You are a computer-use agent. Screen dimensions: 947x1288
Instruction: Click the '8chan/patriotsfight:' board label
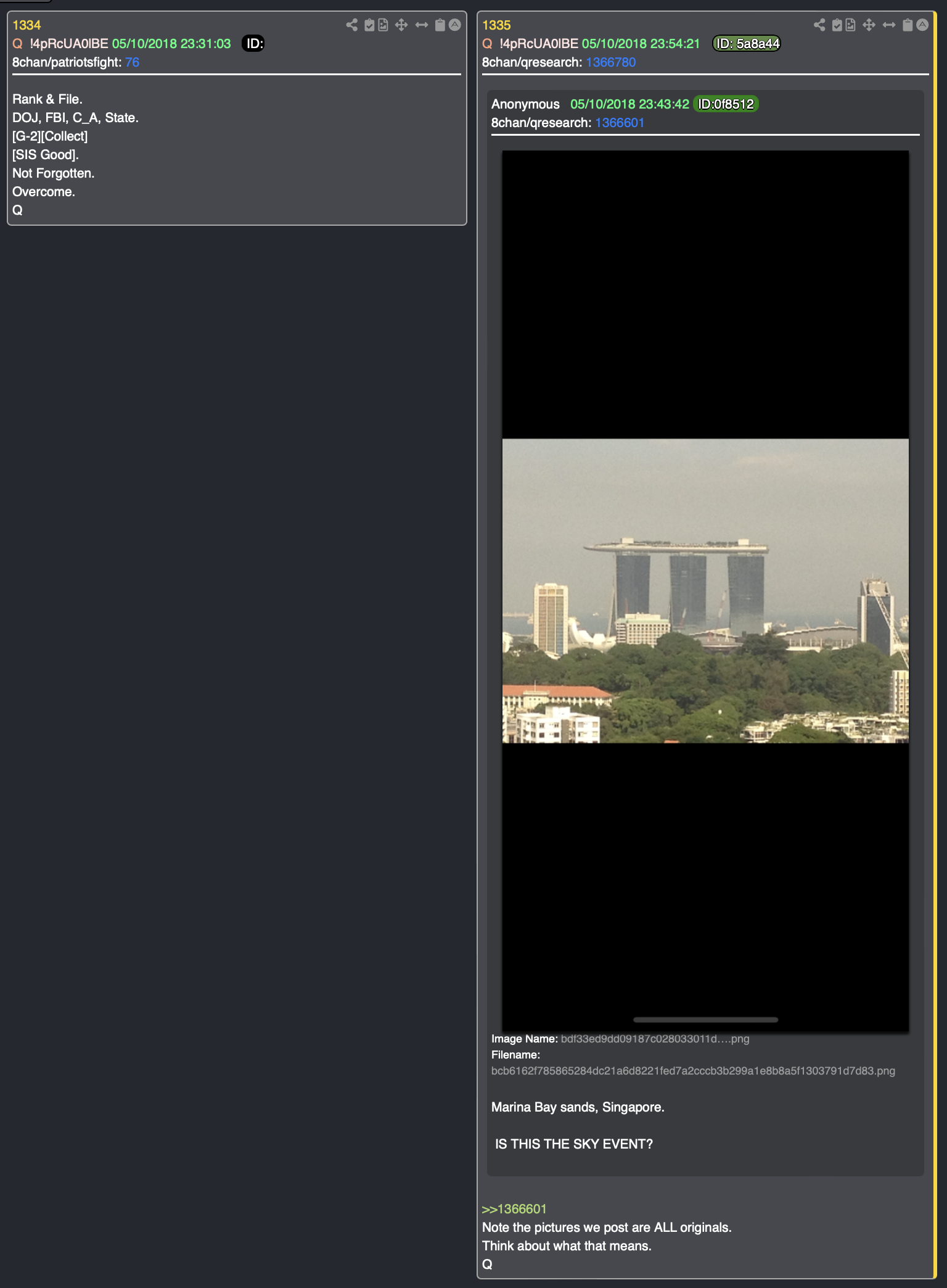tap(67, 62)
